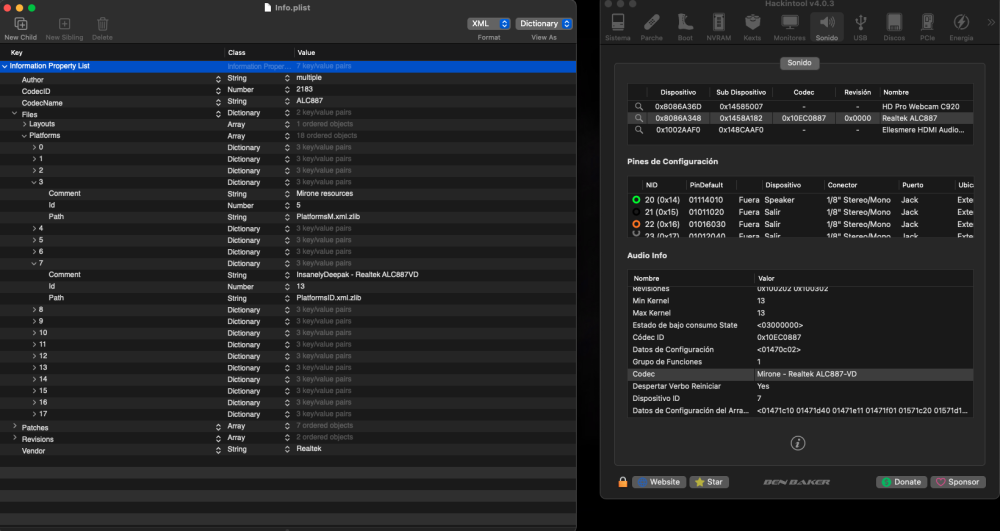Open the Dictionary View As dropdown

click(x=544, y=24)
